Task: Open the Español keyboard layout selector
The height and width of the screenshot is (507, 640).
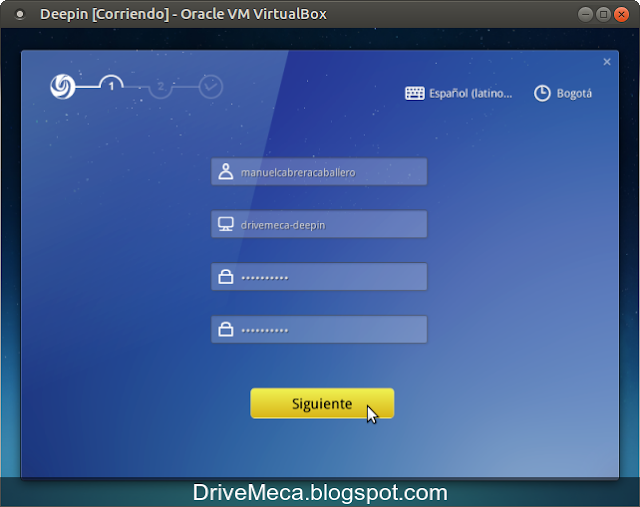Action: tap(458, 93)
